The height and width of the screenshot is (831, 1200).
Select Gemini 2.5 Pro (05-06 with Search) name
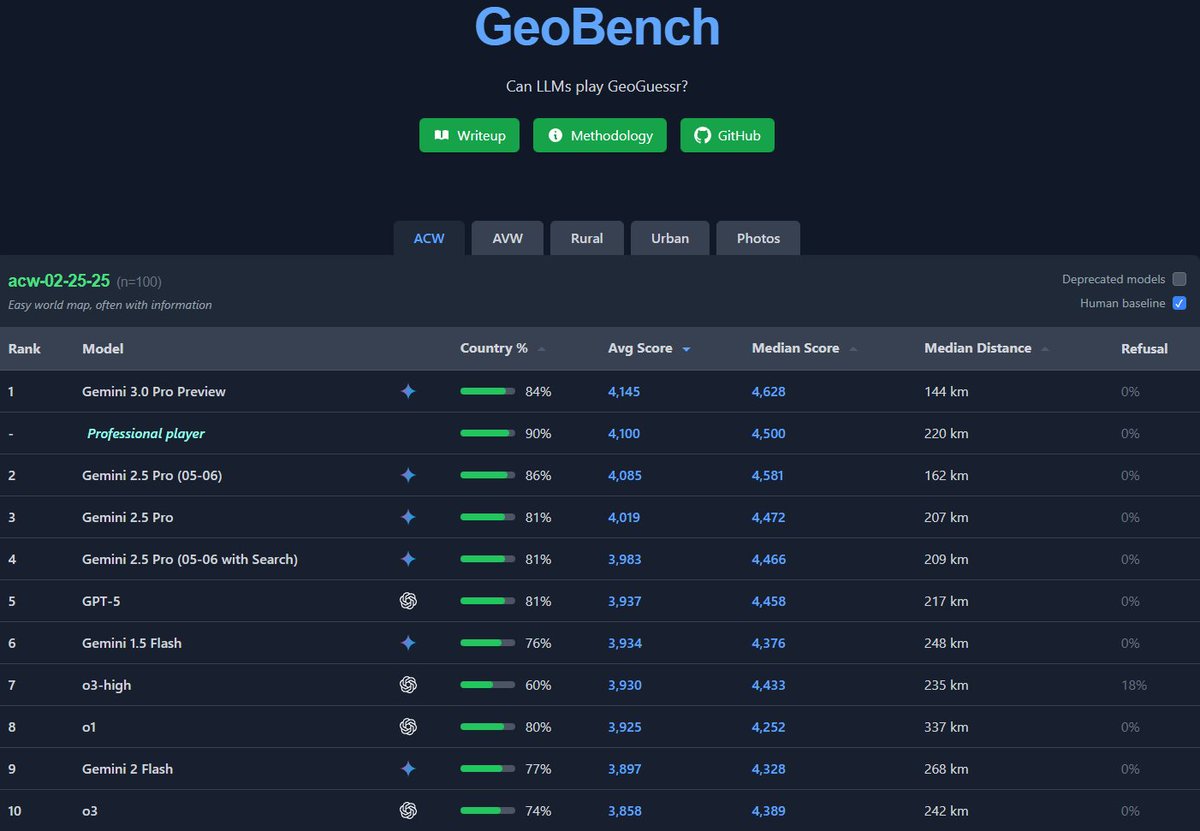coord(190,560)
